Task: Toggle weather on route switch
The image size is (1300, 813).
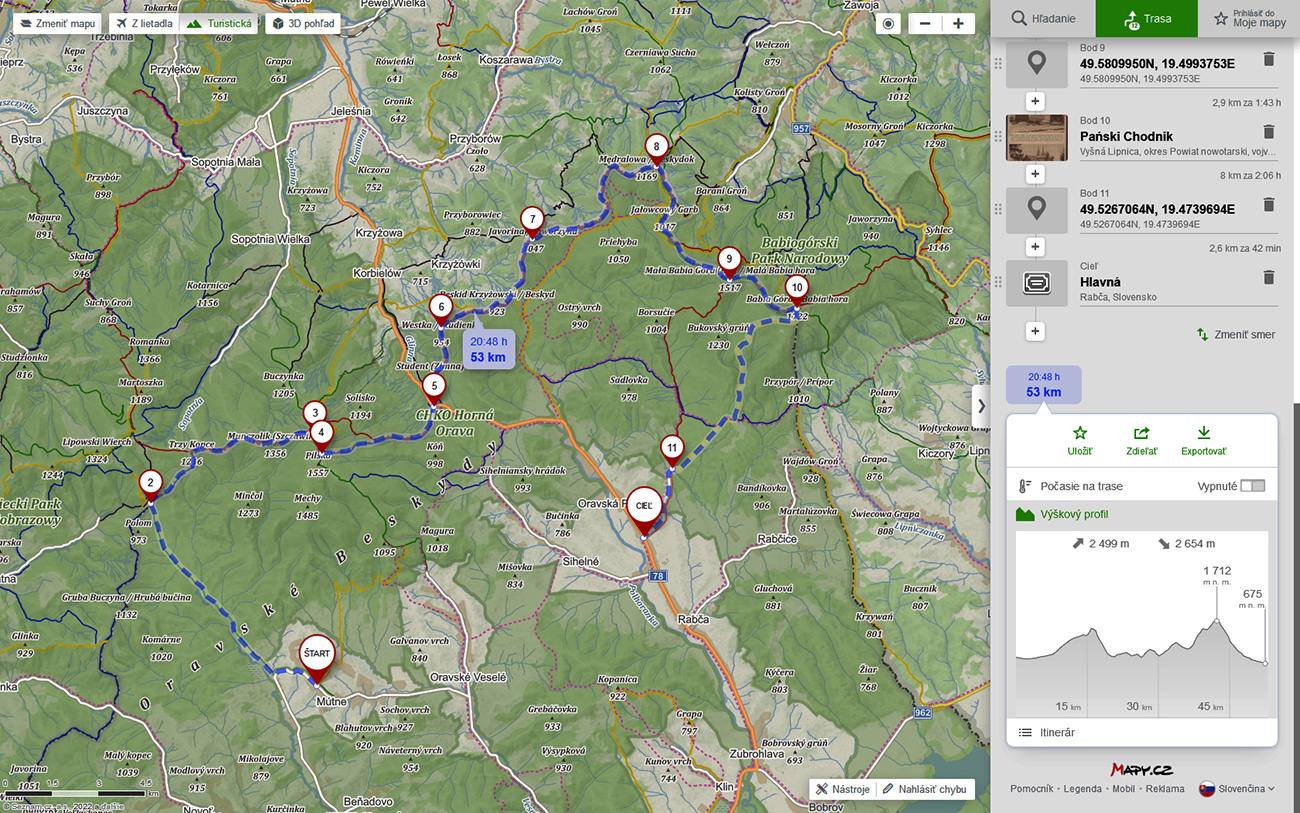Action: [1252, 486]
